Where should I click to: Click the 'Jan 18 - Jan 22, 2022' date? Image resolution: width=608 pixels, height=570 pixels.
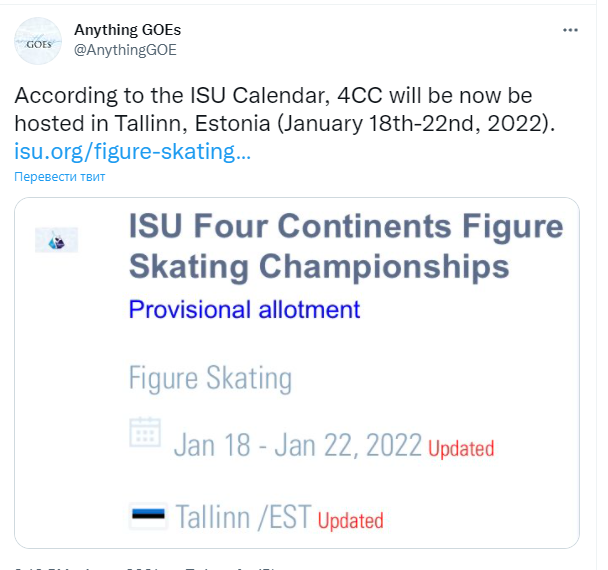tap(297, 444)
